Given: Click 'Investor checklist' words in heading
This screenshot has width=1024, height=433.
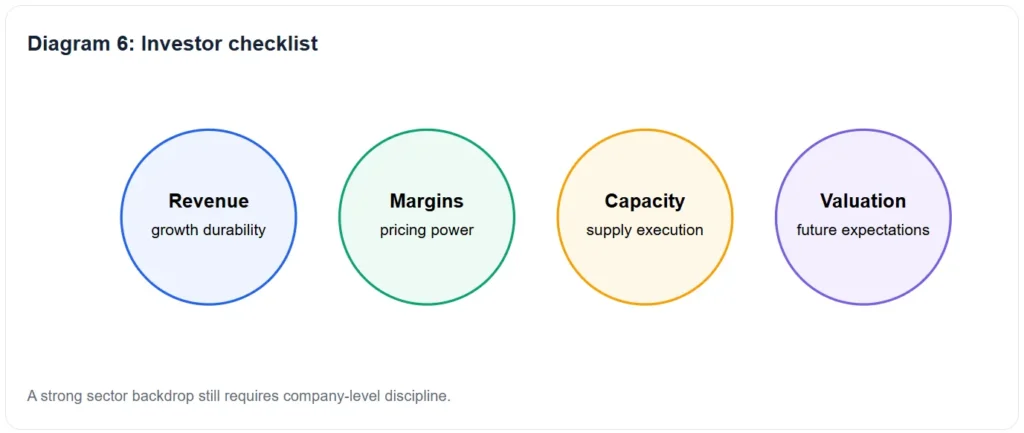Looking at the screenshot, I should (230, 44).
